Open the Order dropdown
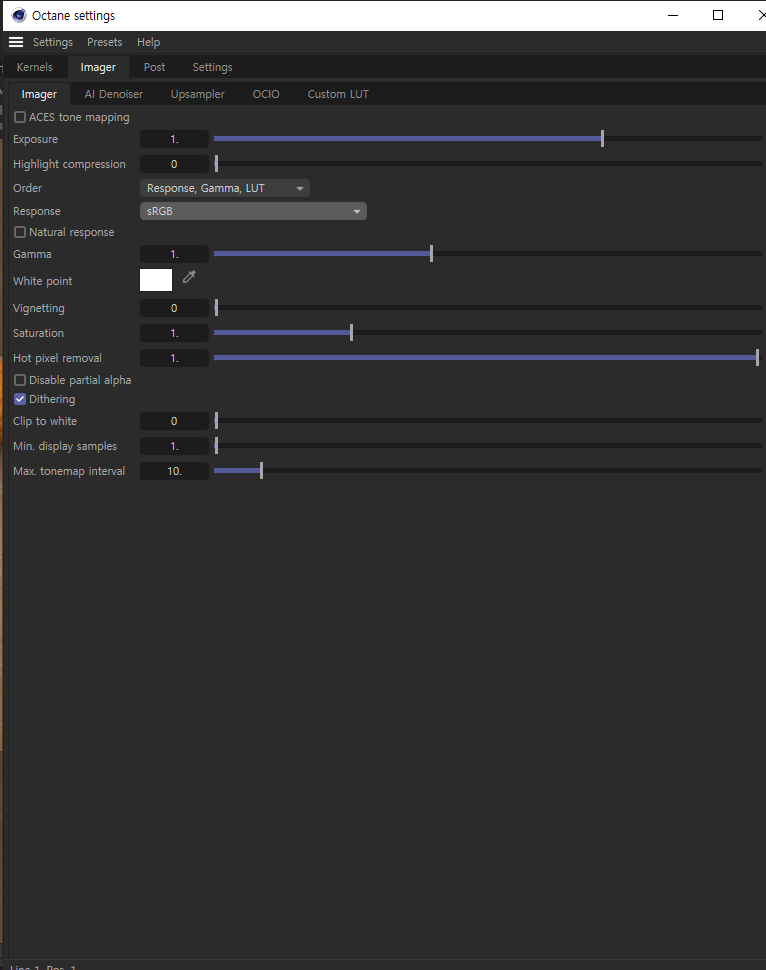This screenshot has height=970, width=766. (224, 188)
